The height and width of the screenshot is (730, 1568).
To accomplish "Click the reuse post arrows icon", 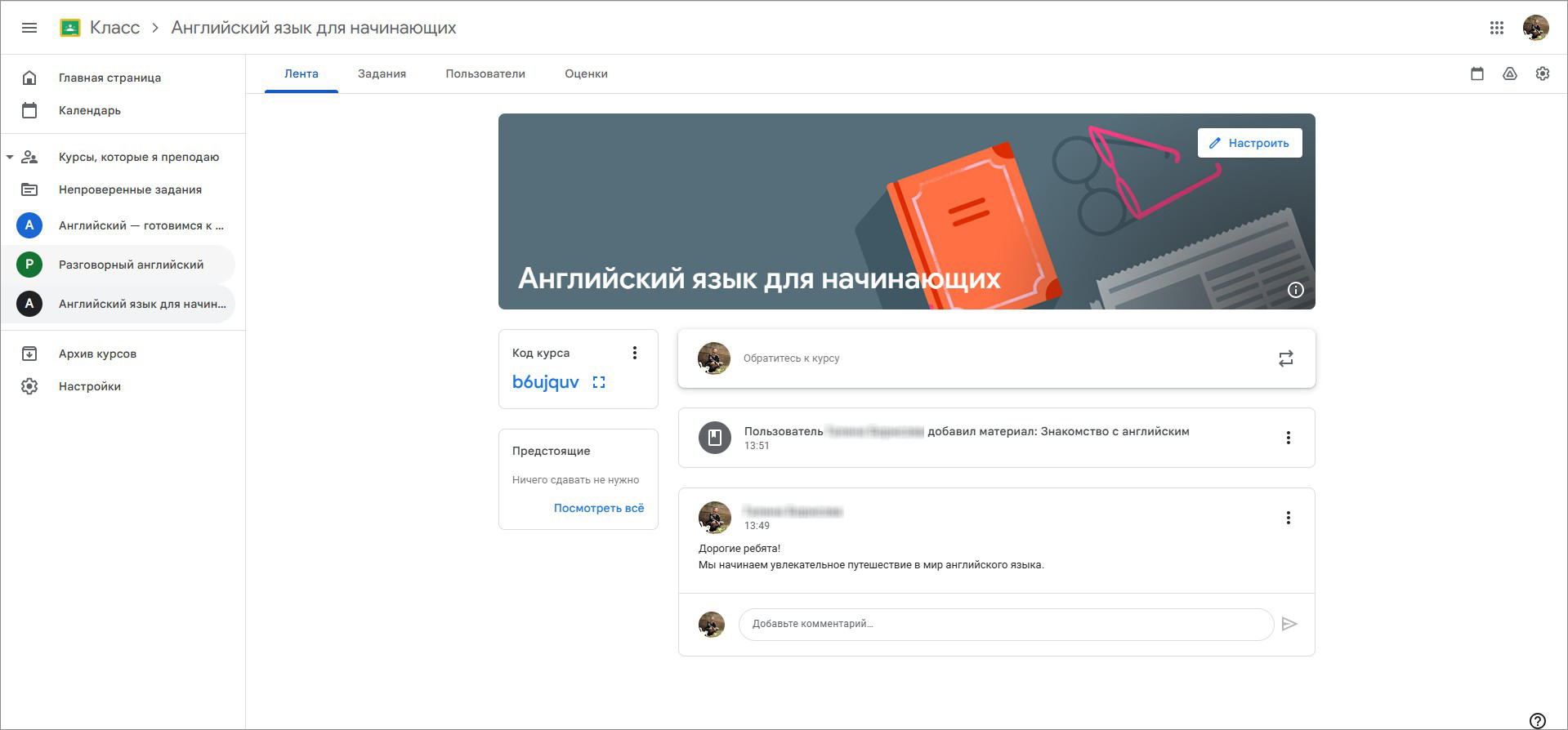I will [1286, 358].
